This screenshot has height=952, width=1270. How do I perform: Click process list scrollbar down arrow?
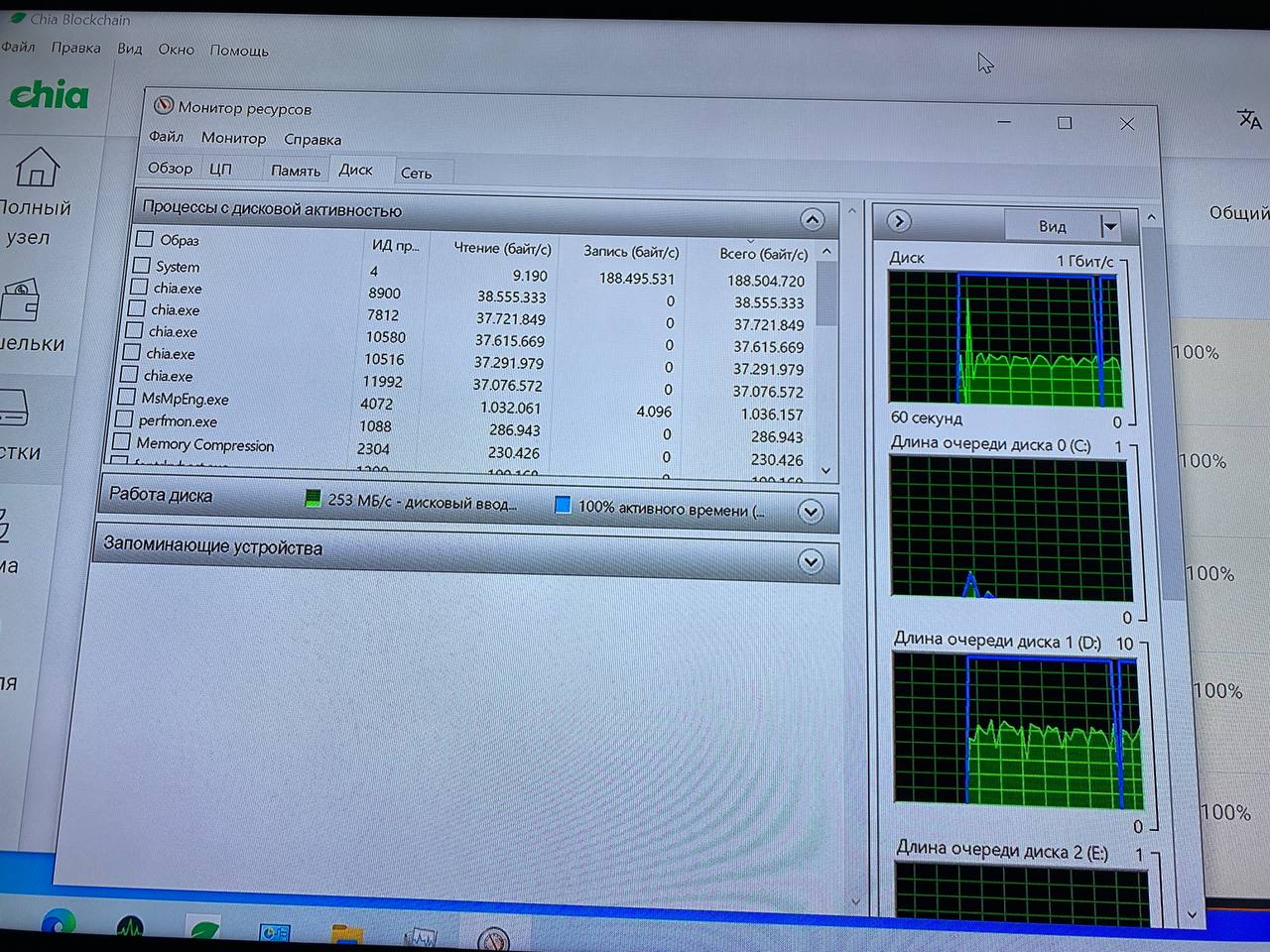[x=825, y=471]
